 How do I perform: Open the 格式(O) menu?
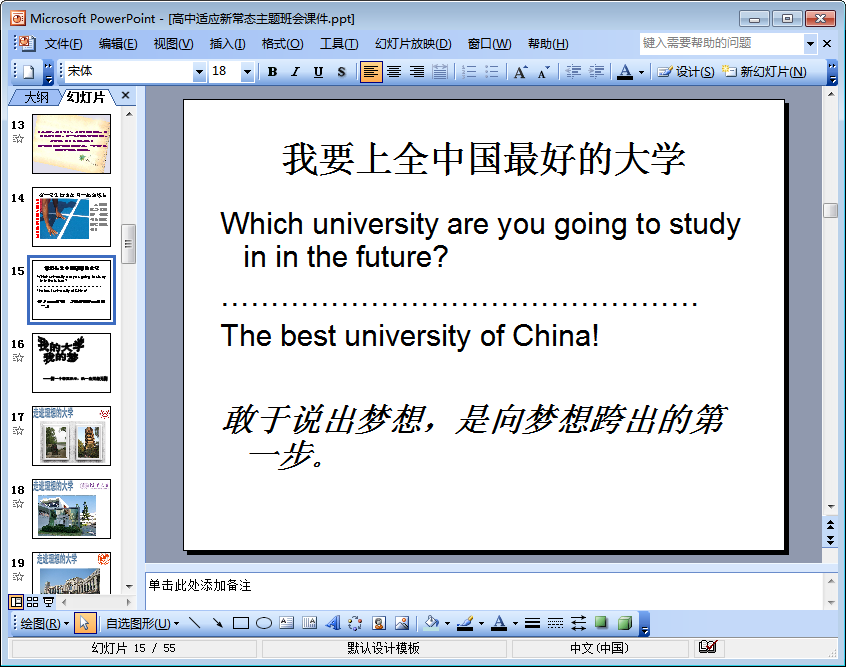[282, 44]
